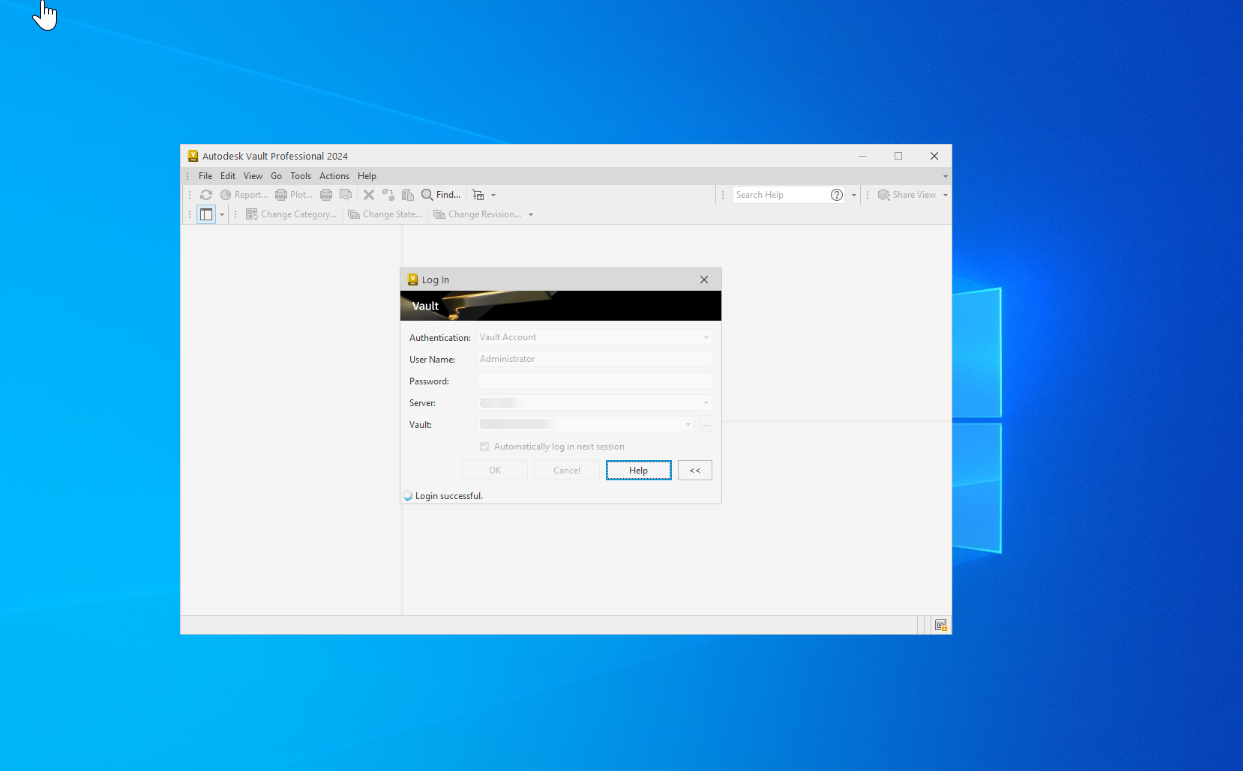This screenshot has height=771, width=1243.
Task: Click the Plot toolbar icon
Action: (x=292, y=194)
